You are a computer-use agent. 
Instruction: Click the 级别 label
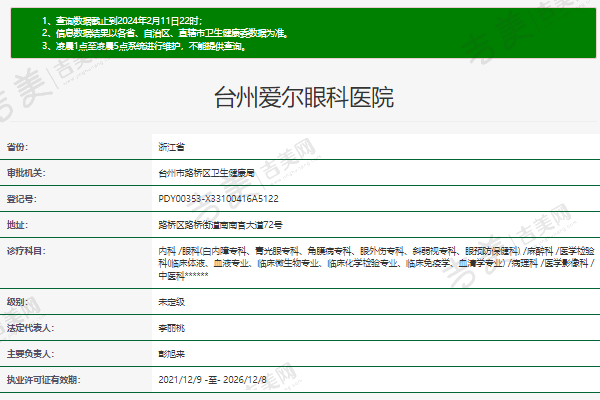coord(17,302)
